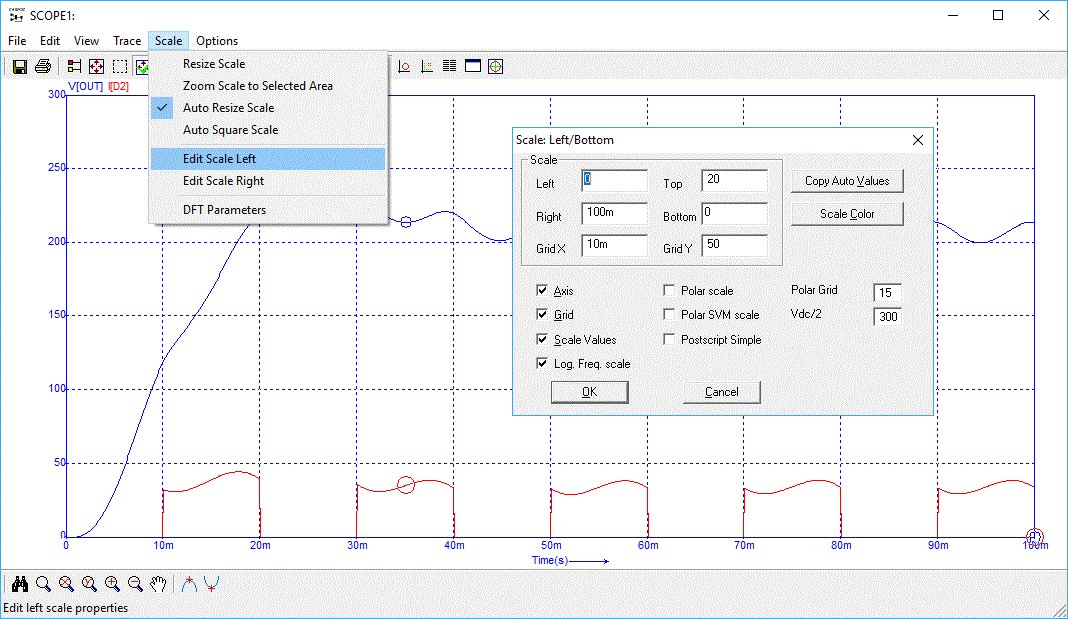Open the View menu

(x=86, y=41)
